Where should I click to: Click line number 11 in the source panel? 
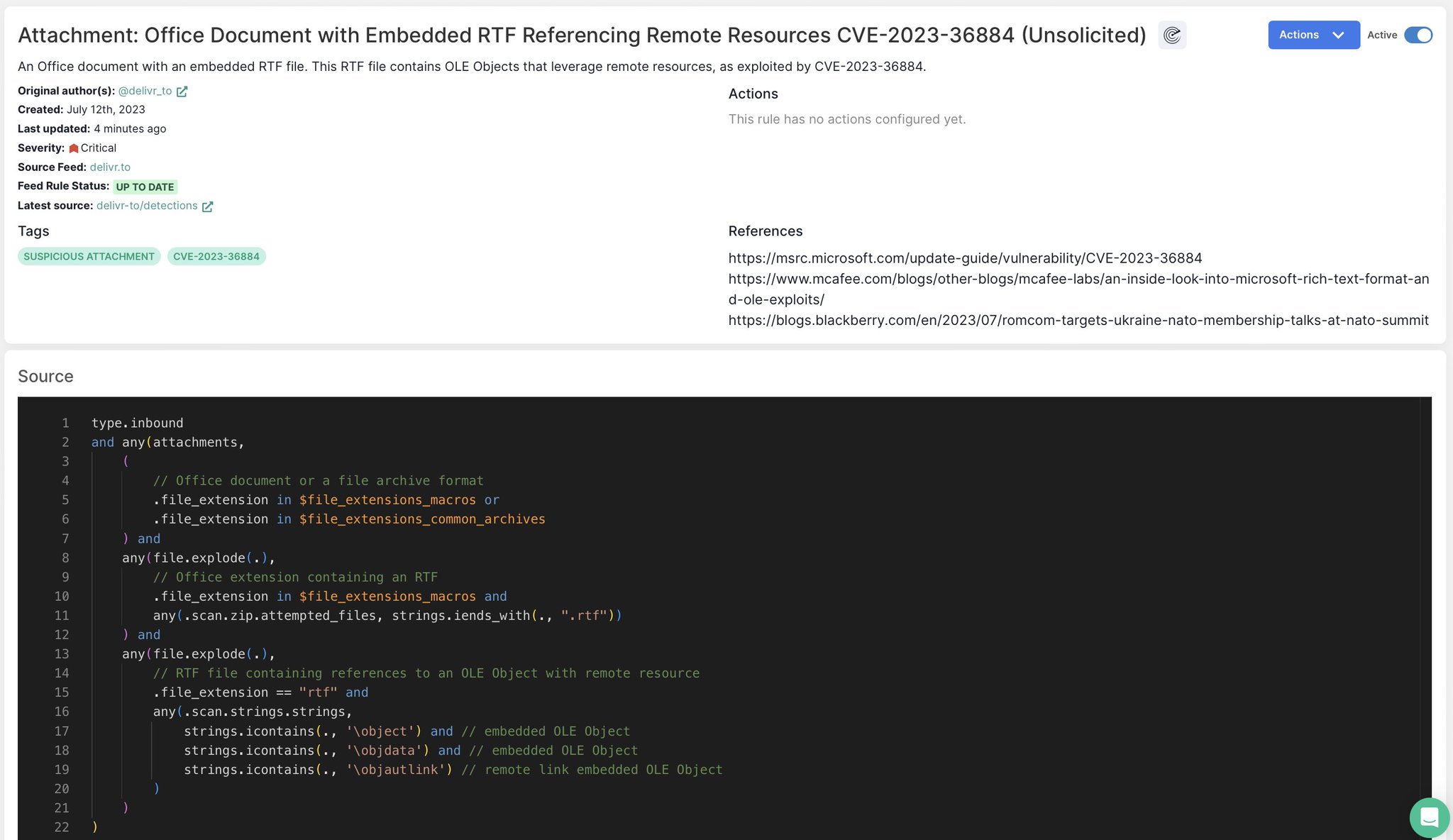(x=62, y=615)
